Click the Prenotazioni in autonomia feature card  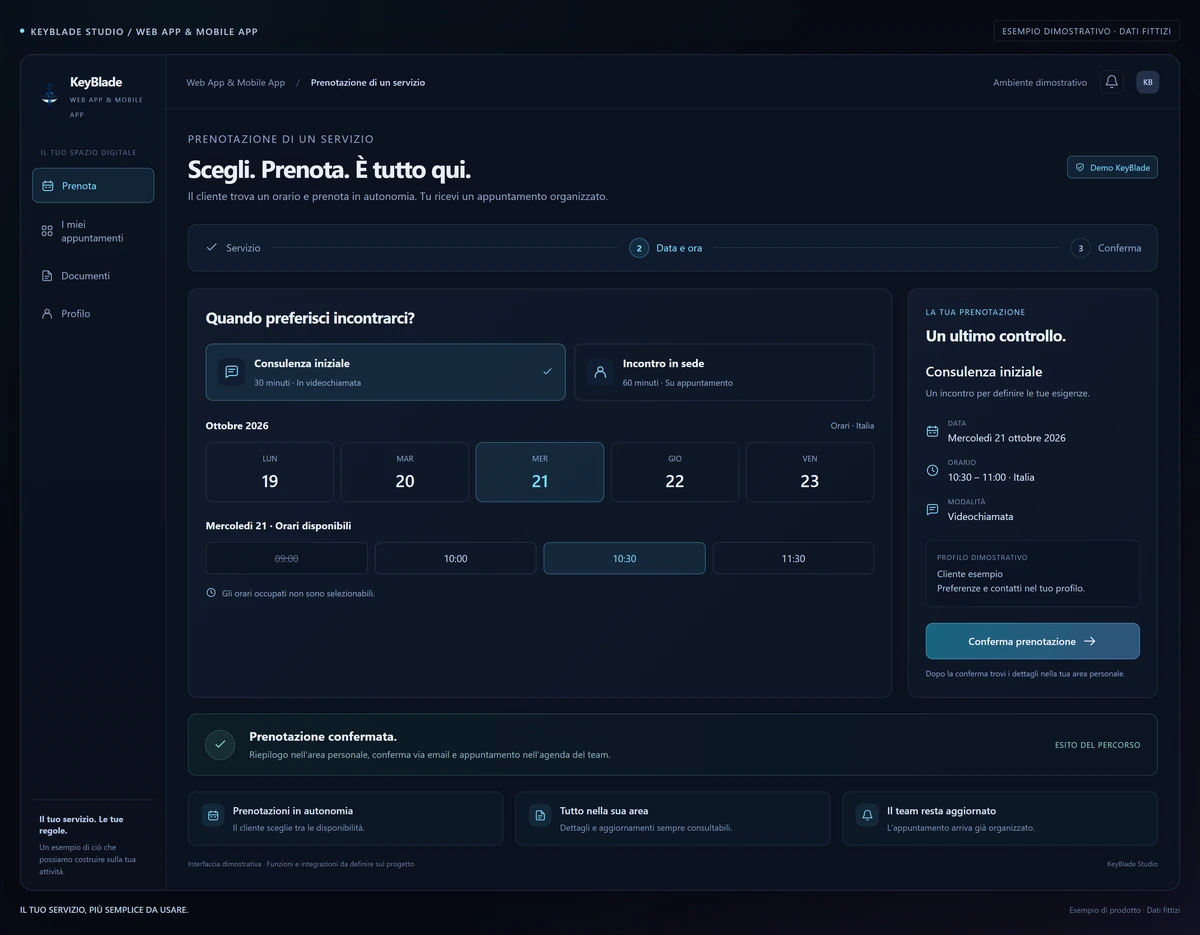pos(346,819)
